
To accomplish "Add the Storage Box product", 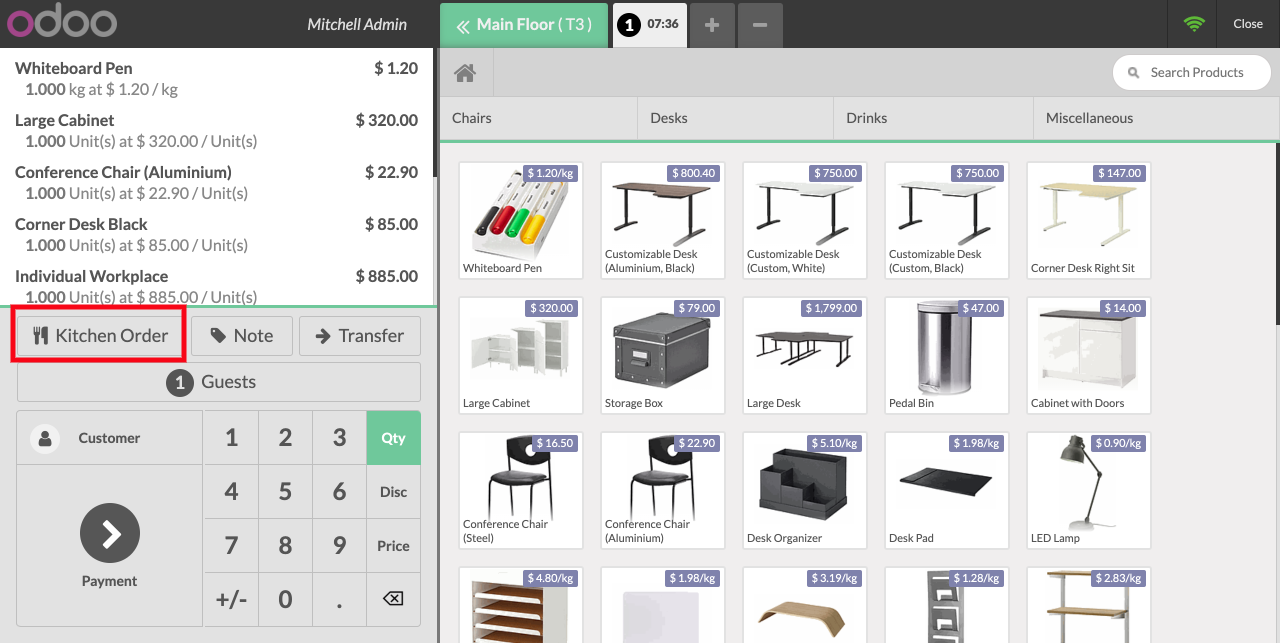I will coord(662,355).
